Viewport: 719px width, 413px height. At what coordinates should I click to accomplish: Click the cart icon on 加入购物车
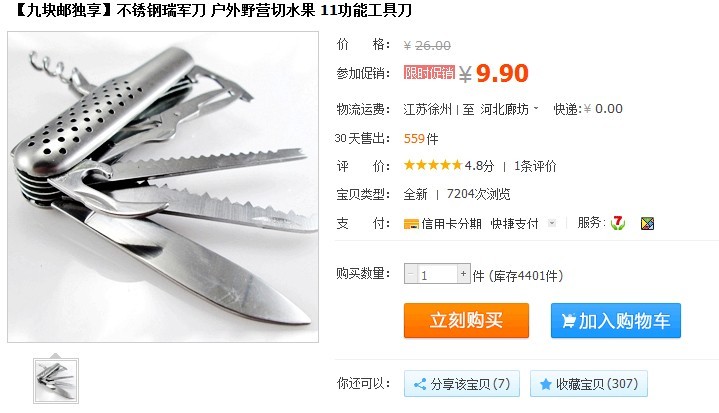click(x=568, y=320)
